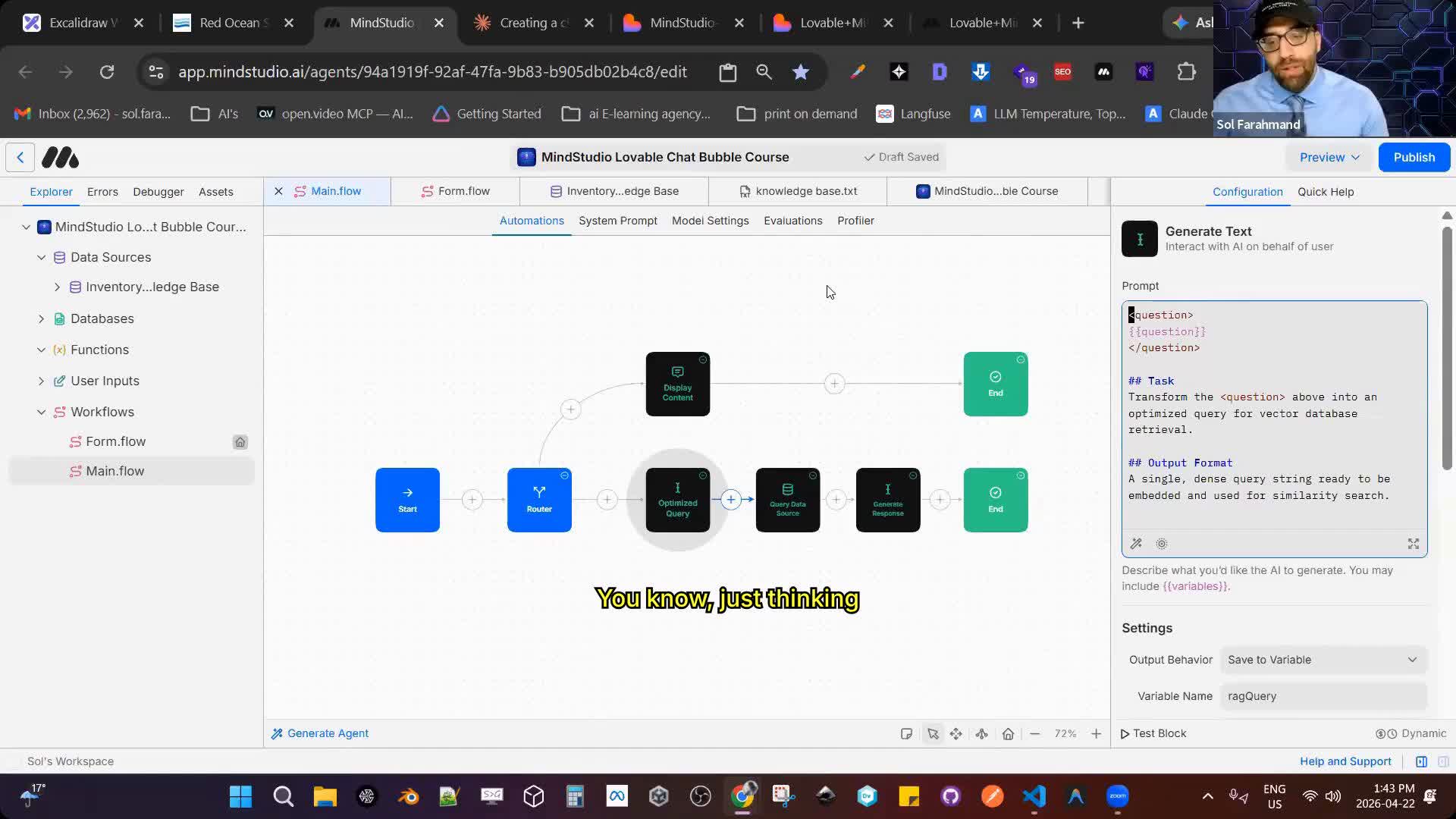The width and height of the screenshot is (1456, 819).
Task: Click the magic wand prompt generator icon
Action: point(1136,544)
